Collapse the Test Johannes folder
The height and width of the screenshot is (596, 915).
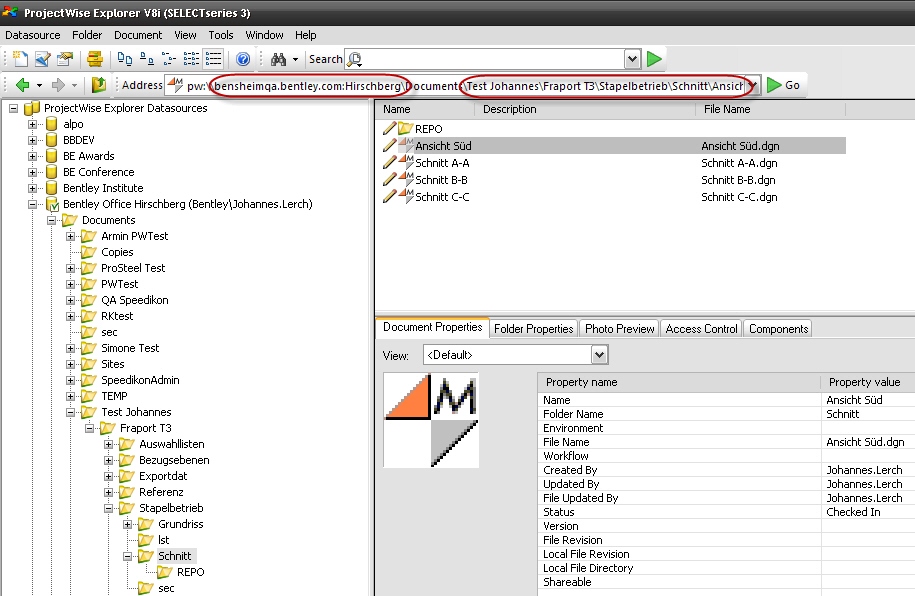[x=71, y=412]
